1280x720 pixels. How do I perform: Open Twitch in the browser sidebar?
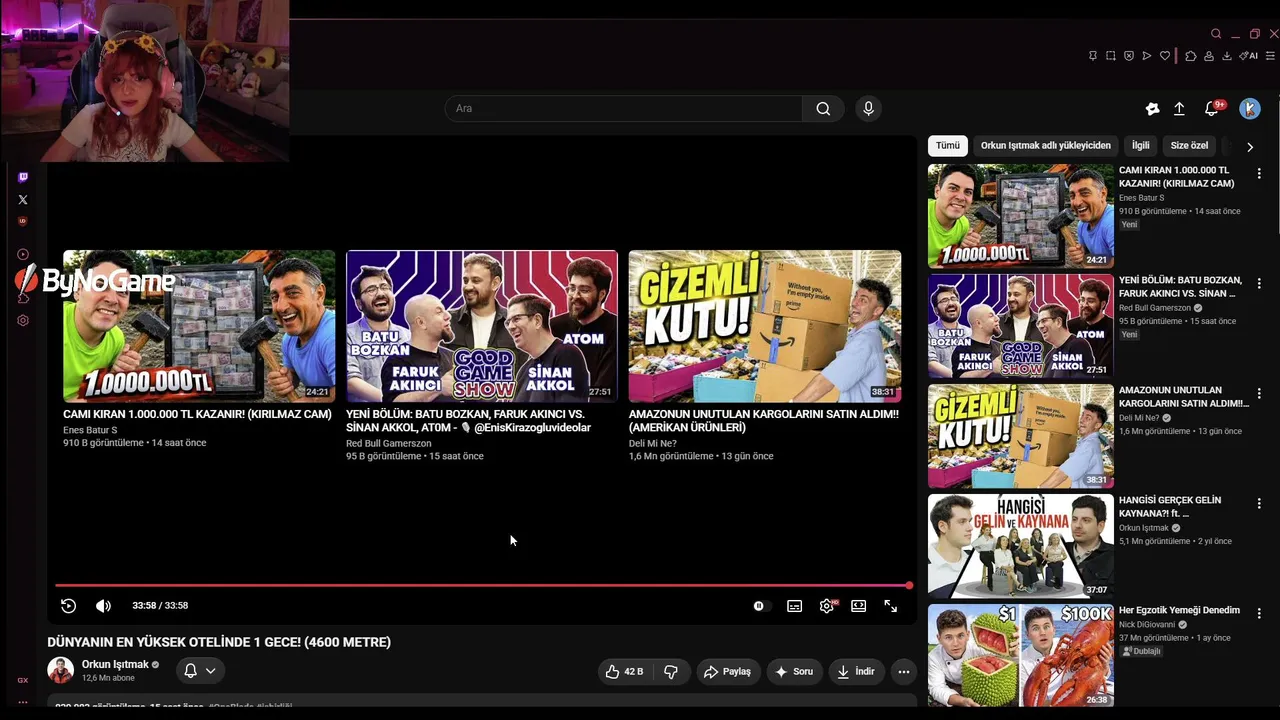(x=23, y=177)
